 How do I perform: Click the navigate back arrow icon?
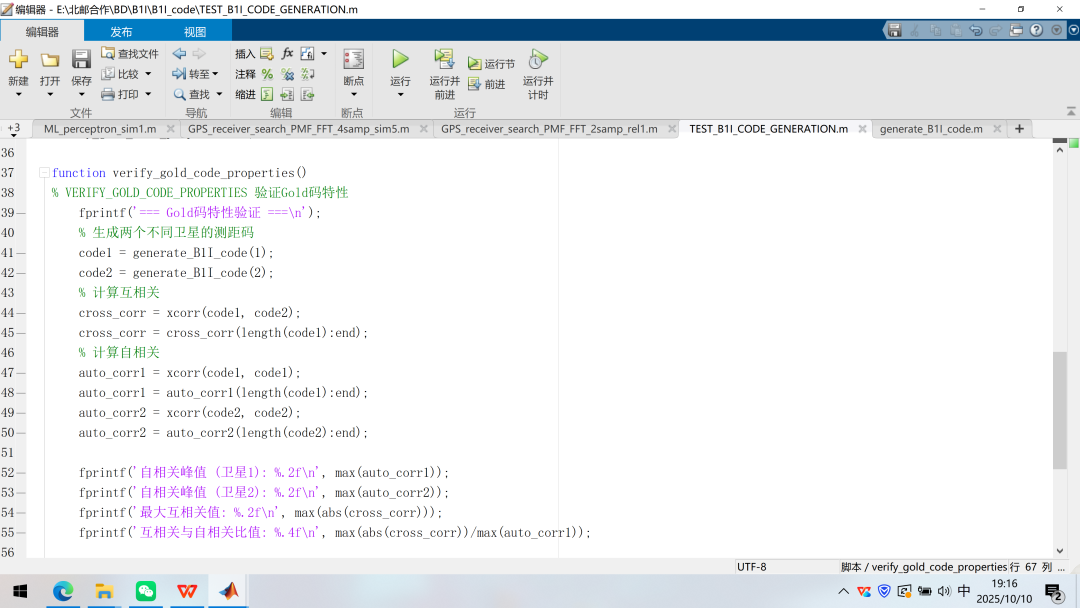[179, 53]
